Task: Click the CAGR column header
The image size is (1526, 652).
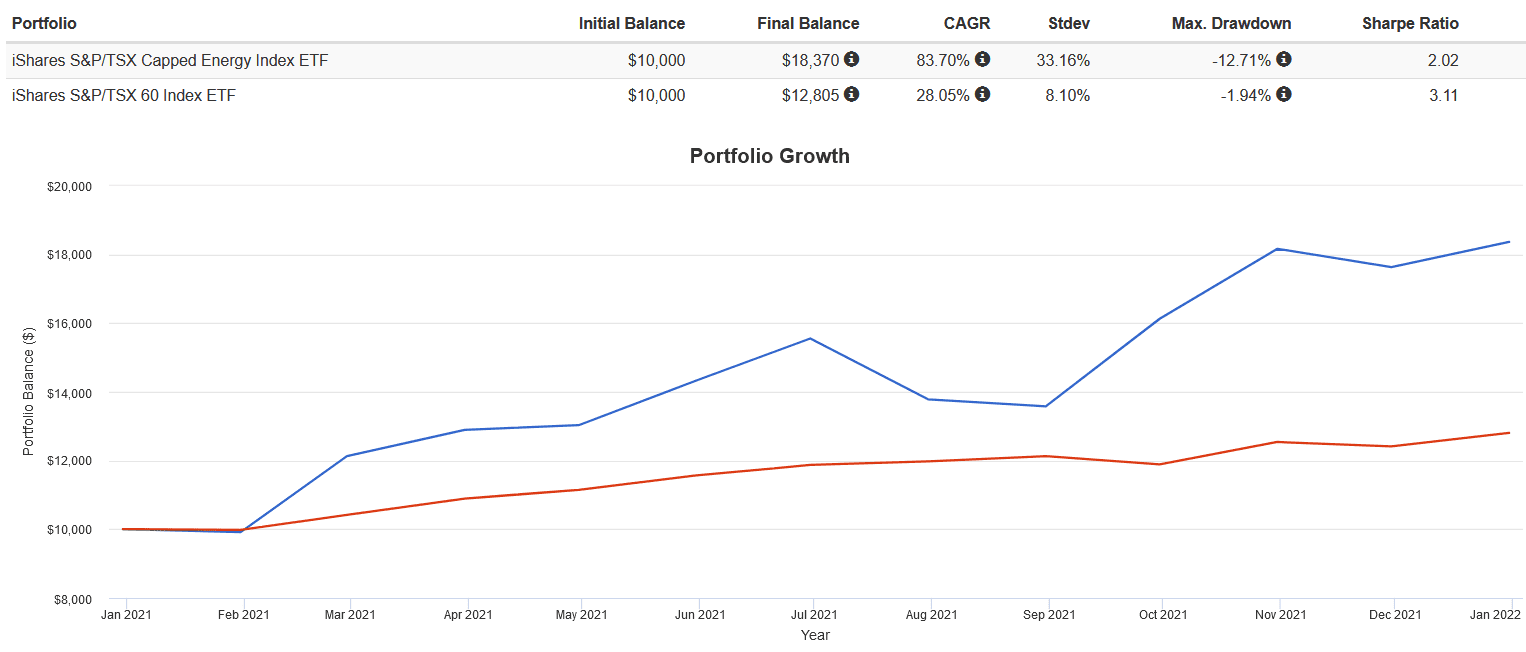Action: point(967,23)
